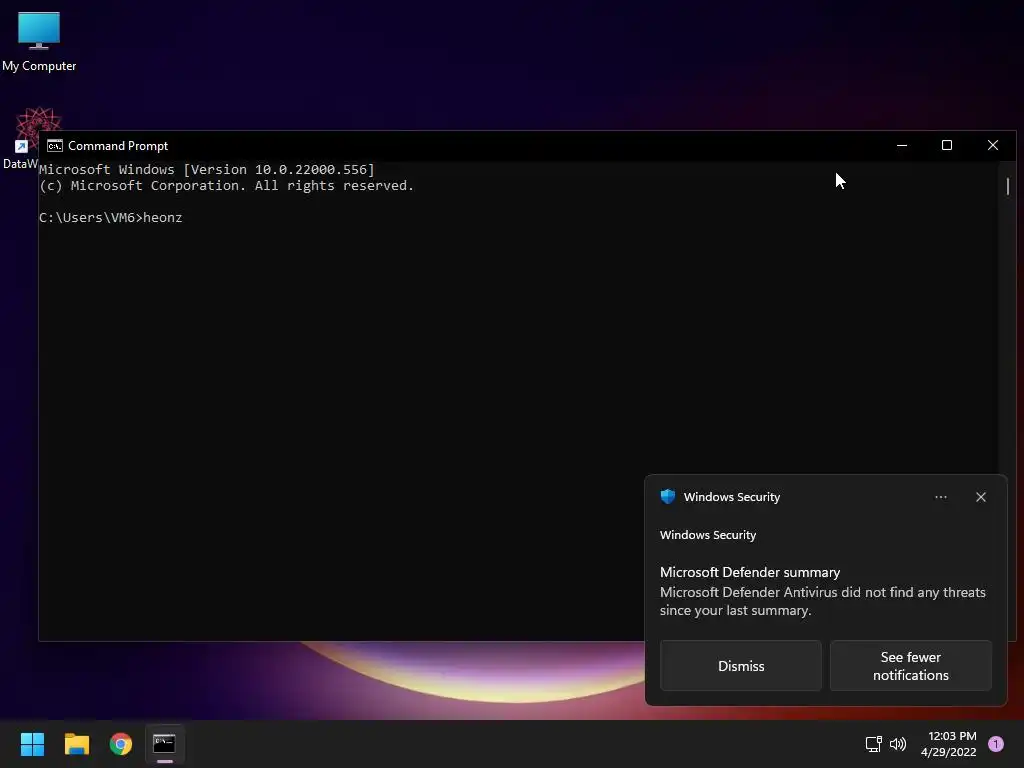Click the Command Prompt title bar icon
Image resolution: width=1024 pixels, height=768 pixels.
click(55, 146)
